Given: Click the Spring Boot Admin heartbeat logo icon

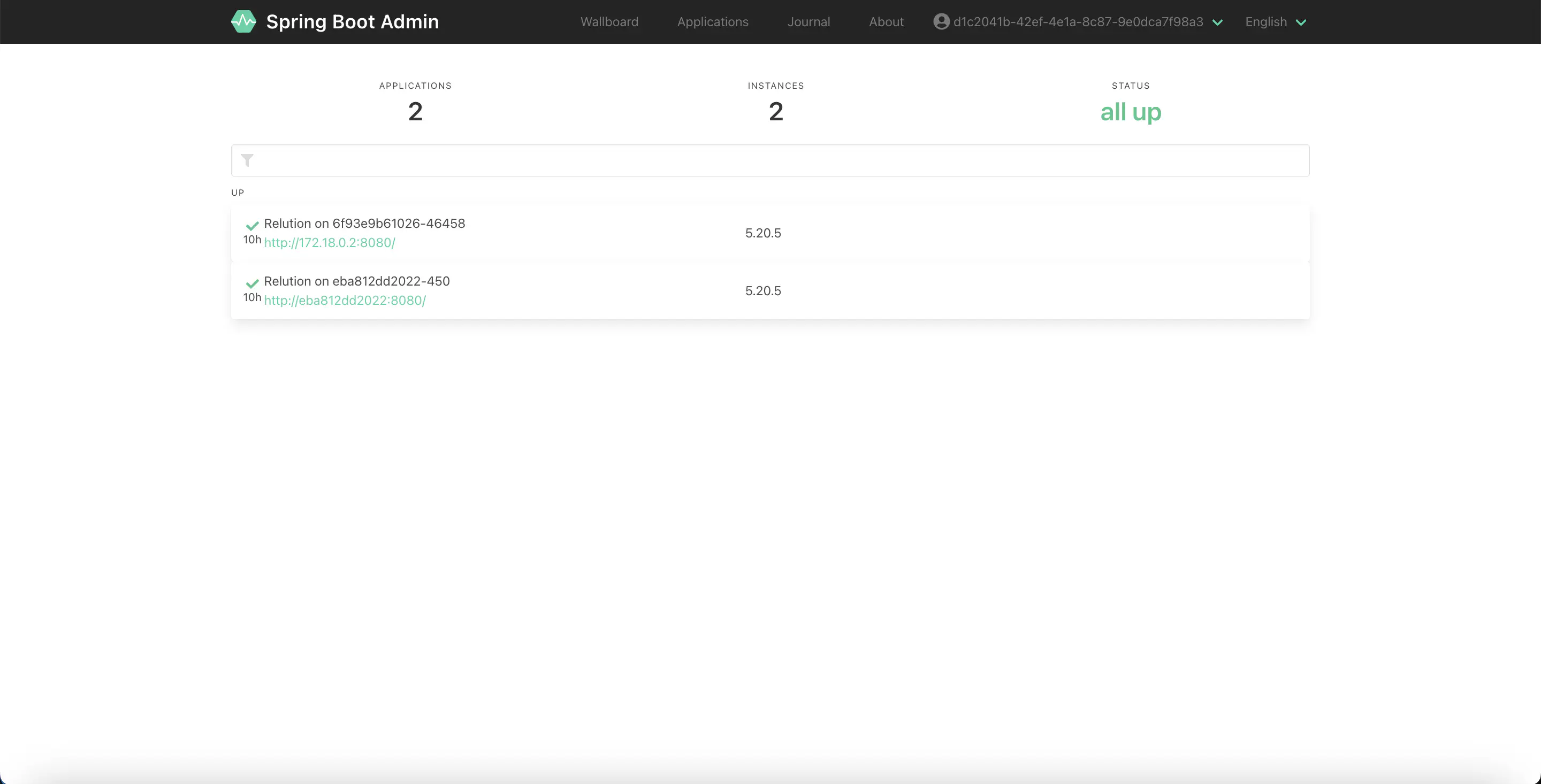Looking at the screenshot, I should coord(243,21).
